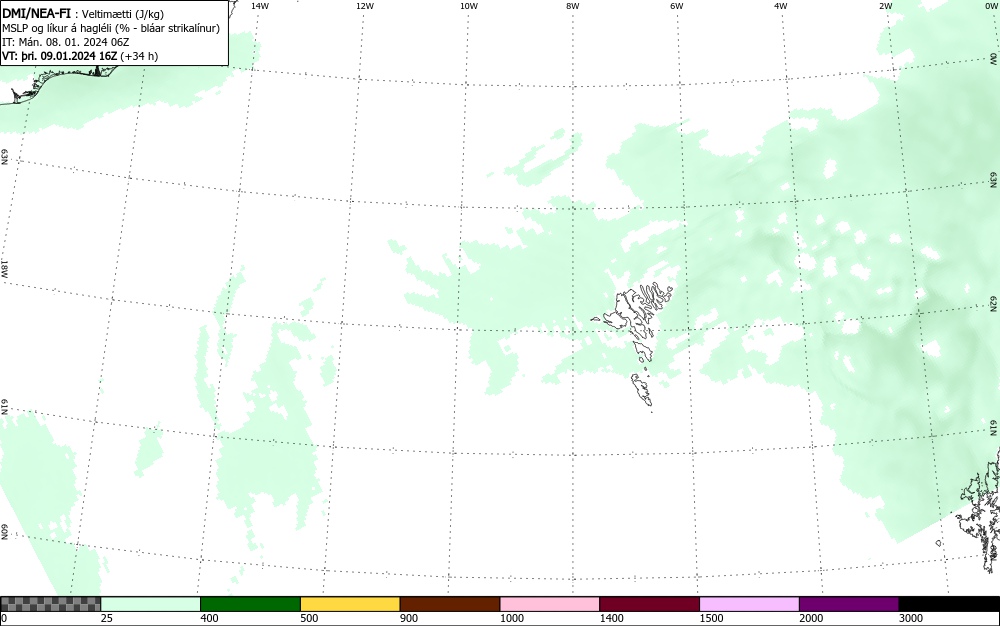Click the 'VT: þri. 09.01.2024 16Z' line
This screenshot has width=1000, height=626.
click(x=80, y=56)
